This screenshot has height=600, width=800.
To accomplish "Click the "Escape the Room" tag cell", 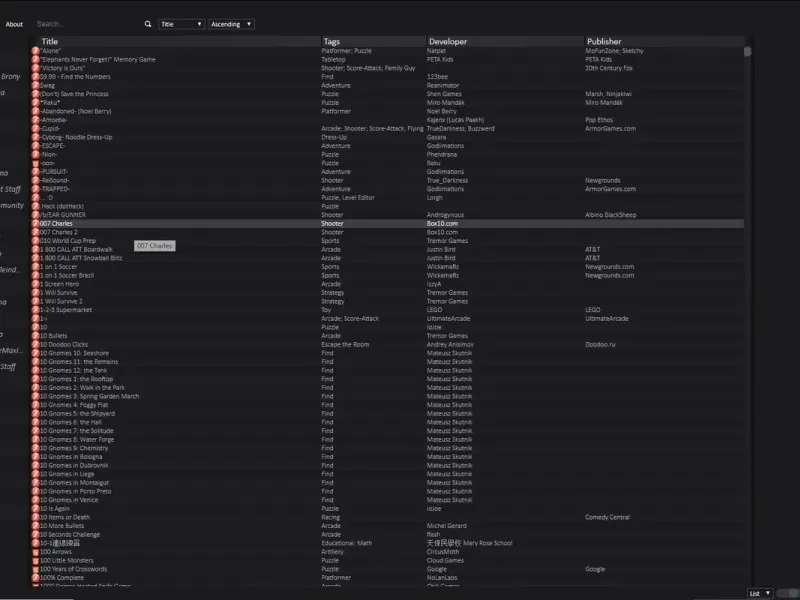I will tap(345, 344).
